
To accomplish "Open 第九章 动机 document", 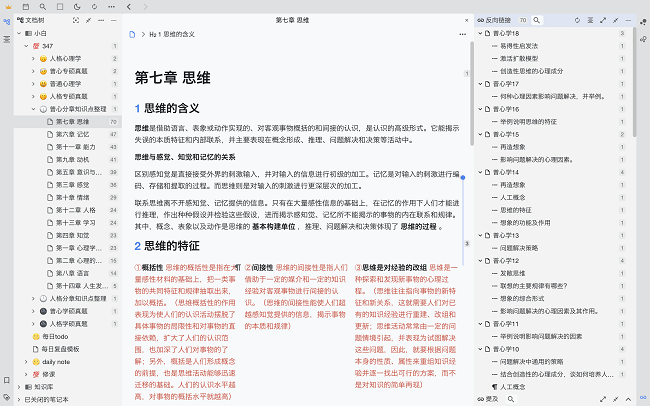I will tap(73, 159).
